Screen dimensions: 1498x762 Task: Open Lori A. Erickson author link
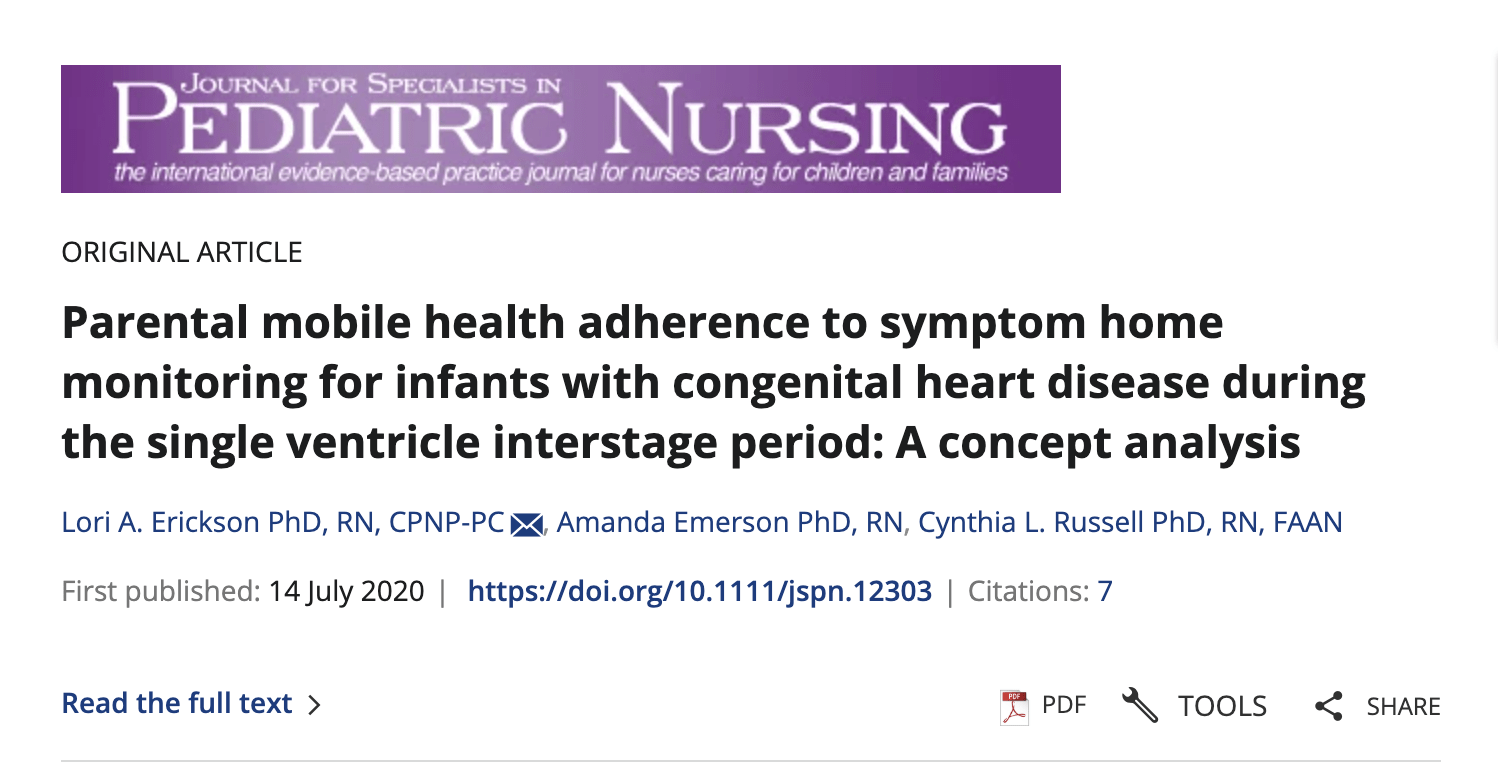[x=283, y=523]
